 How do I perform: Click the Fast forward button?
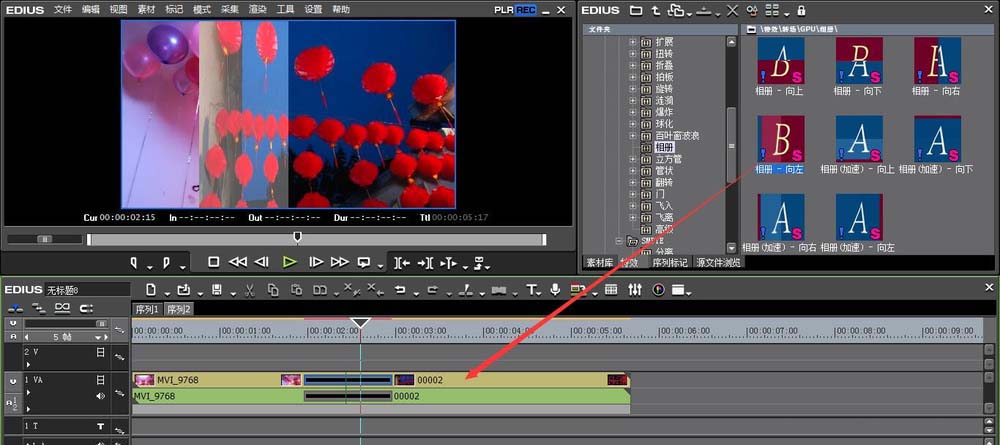click(x=339, y=262)
